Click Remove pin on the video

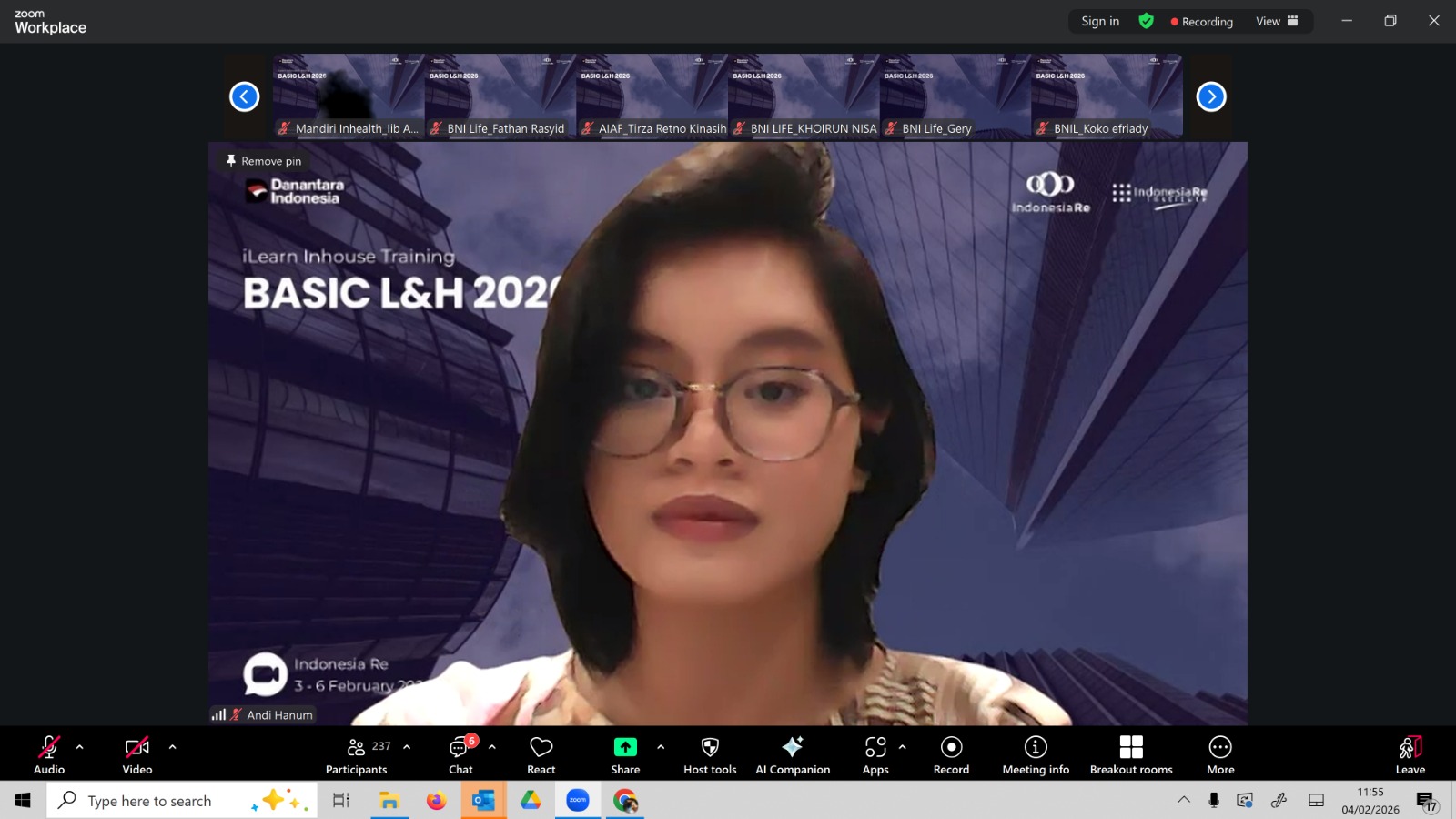[x=264, y=161]
